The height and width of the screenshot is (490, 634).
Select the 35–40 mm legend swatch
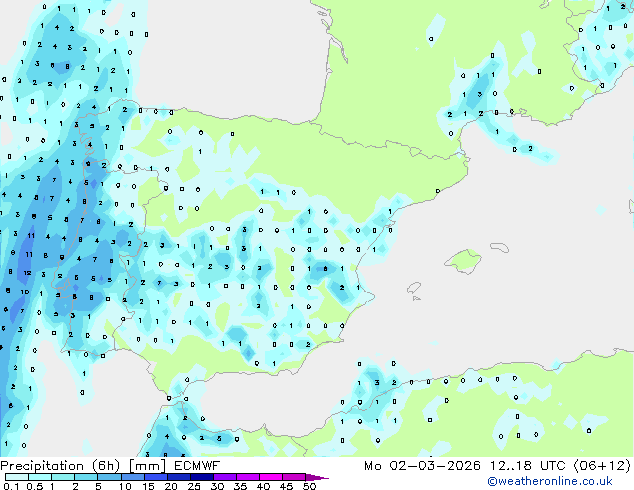click(x=248, y=477)
